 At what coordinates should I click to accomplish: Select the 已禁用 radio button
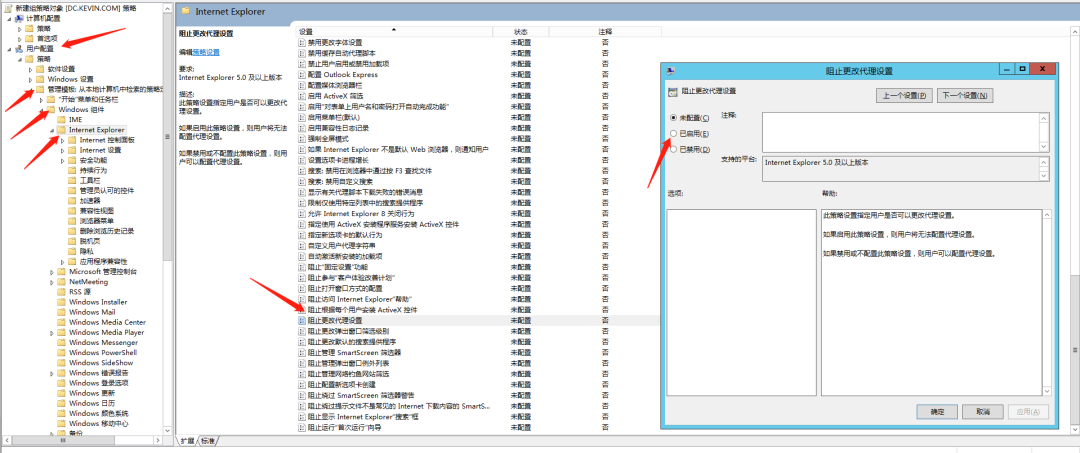pyautogui.click(x=674, y=149)
